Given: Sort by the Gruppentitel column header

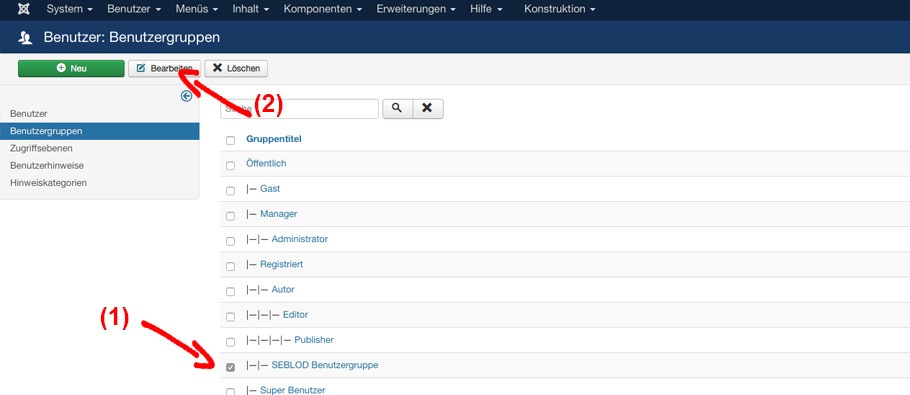Looking at the screenshot, I should click(274, 139).
